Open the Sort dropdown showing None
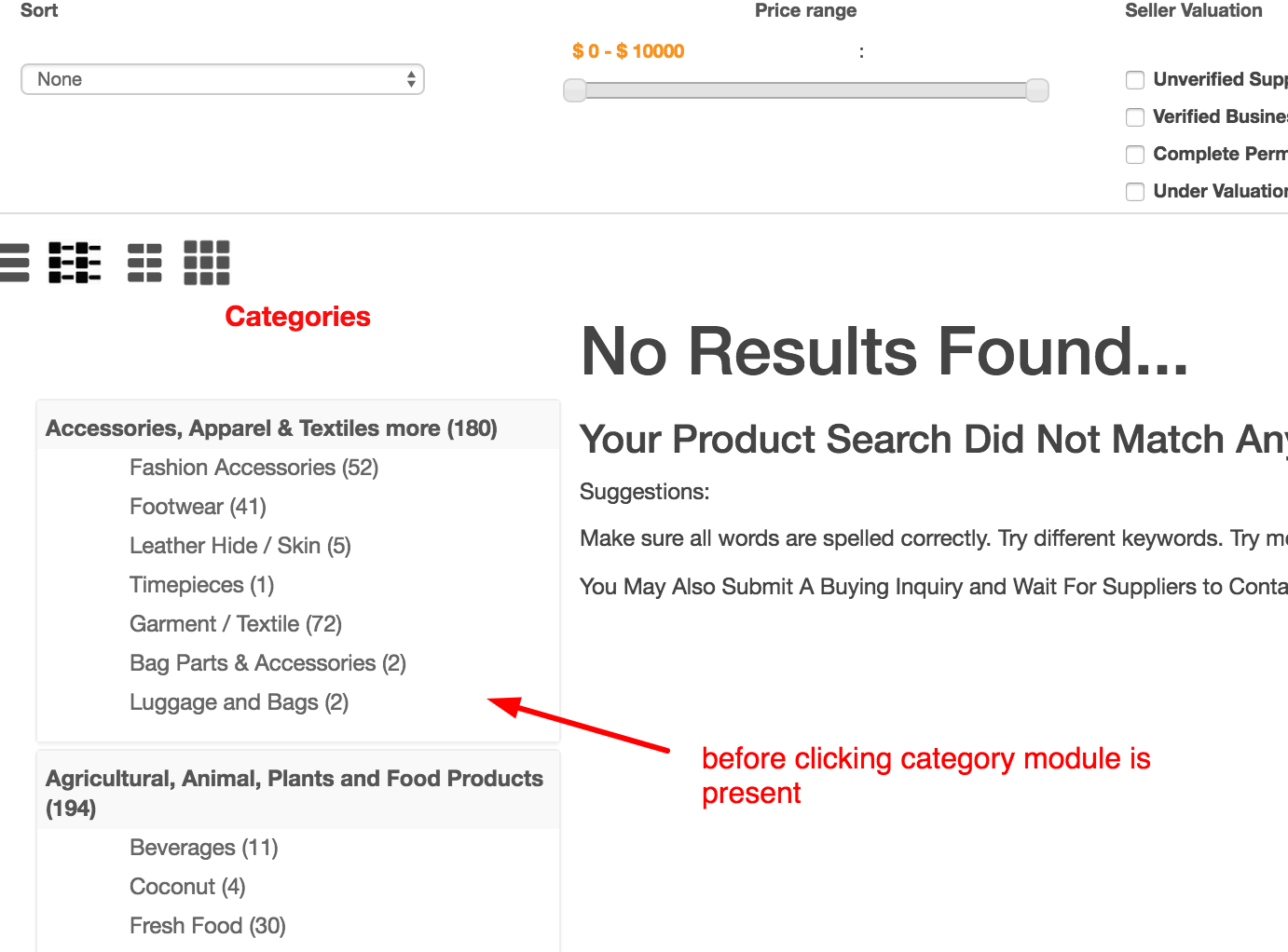This screenshot has height=952, width=1288. [222, 79]
